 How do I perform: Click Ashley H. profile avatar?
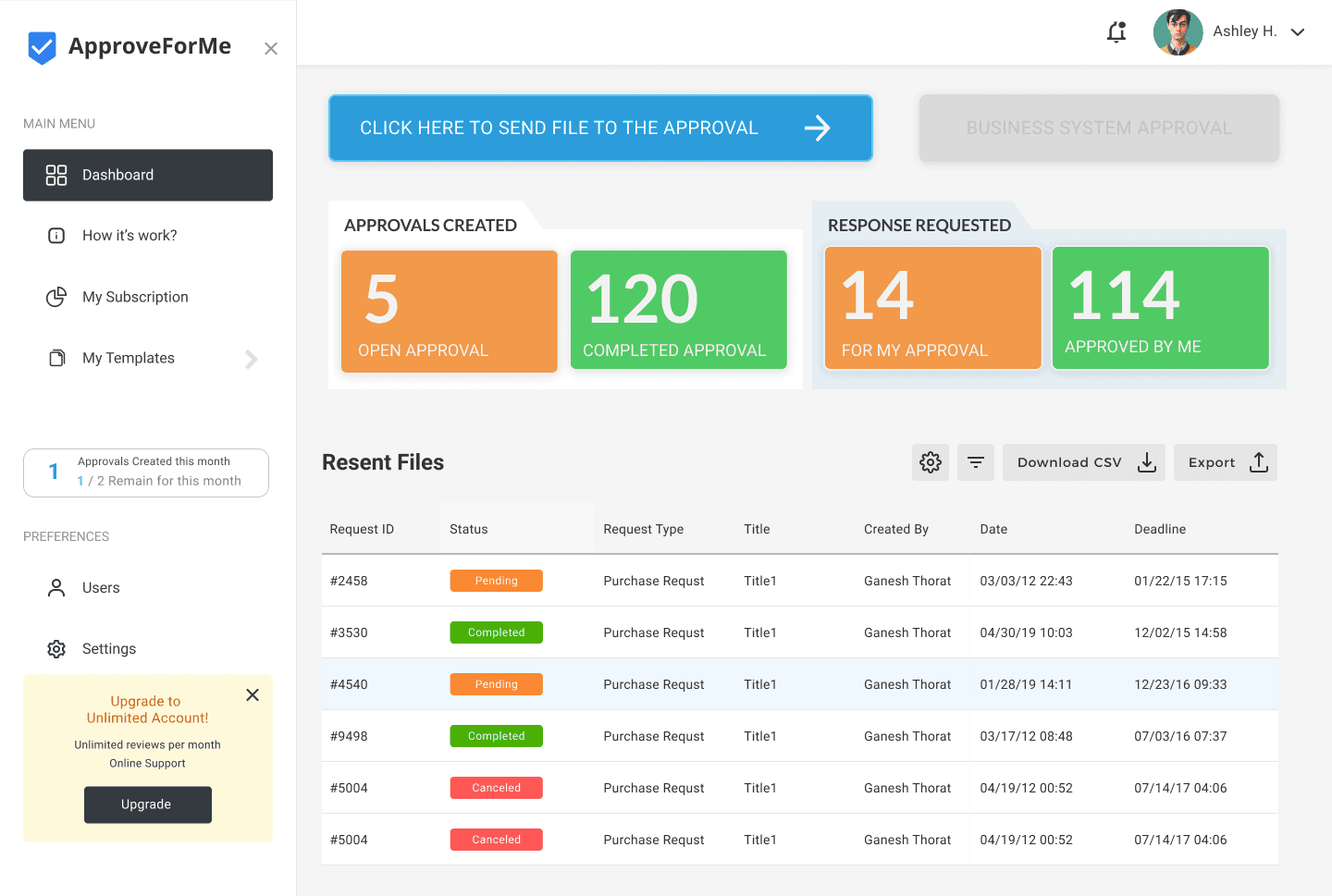coord(1178,32)
